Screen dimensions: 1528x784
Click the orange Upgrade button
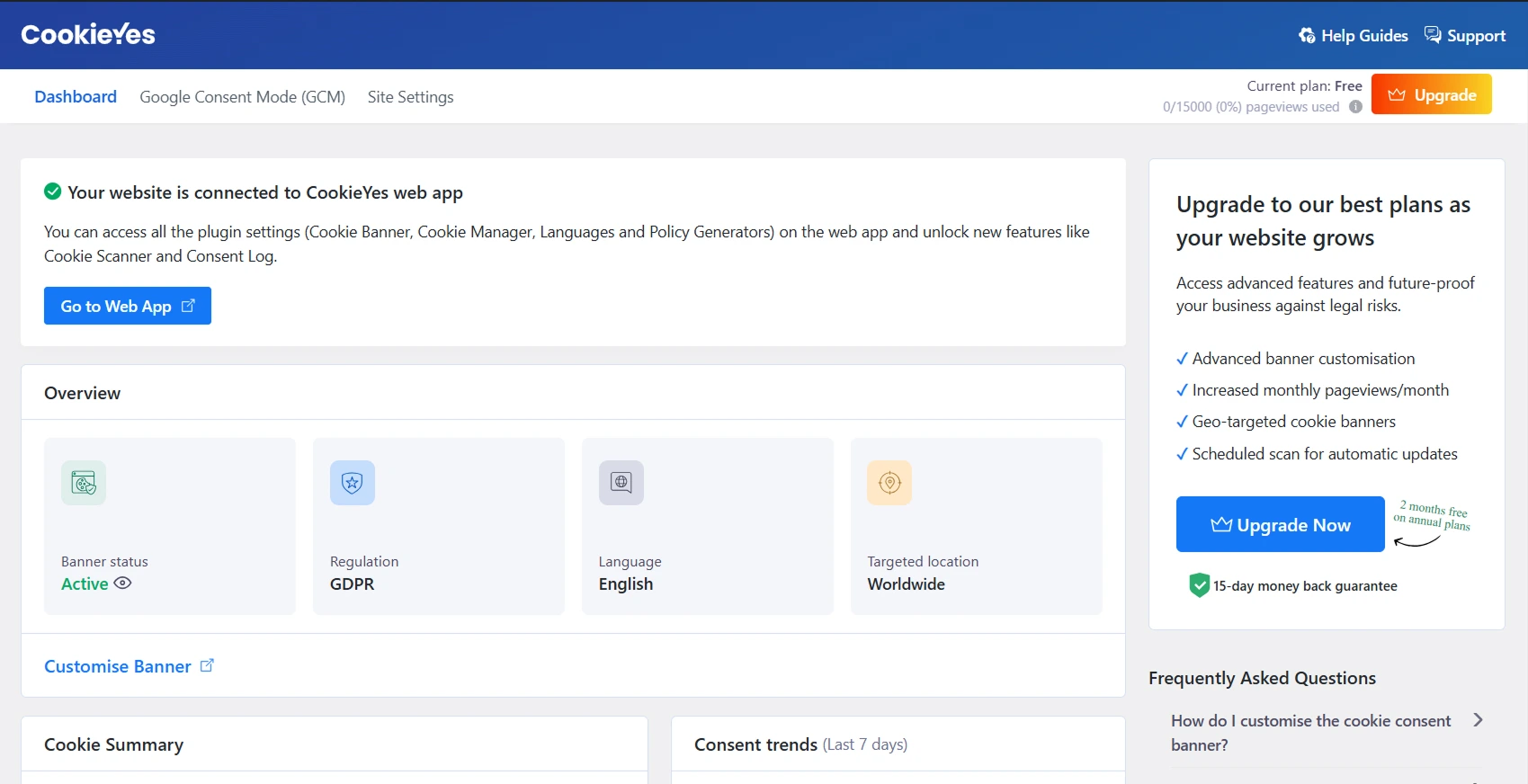coord(1431,94)
